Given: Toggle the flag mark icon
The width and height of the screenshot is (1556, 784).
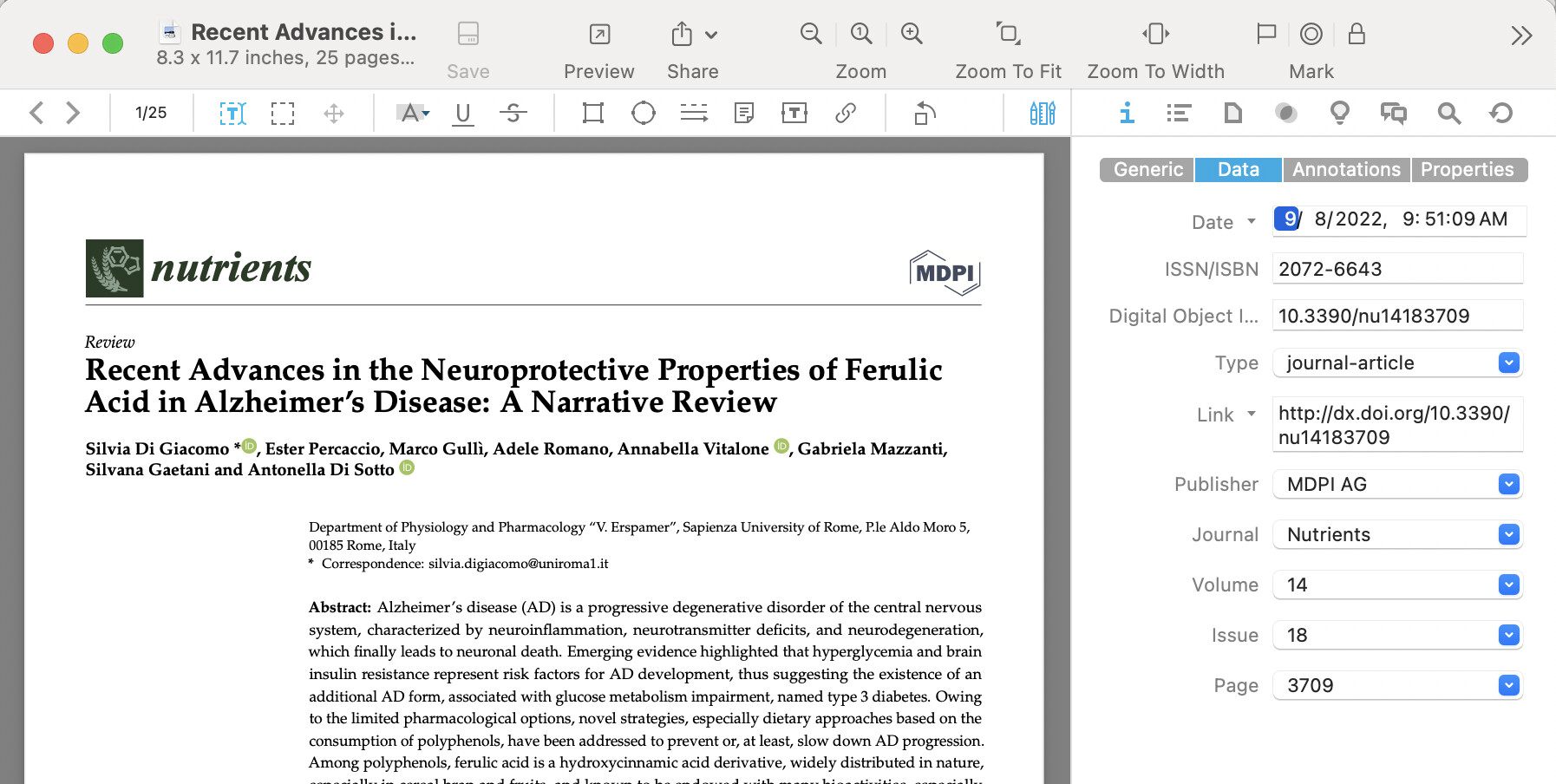Looking at the screenshot, I should 1266,35.
